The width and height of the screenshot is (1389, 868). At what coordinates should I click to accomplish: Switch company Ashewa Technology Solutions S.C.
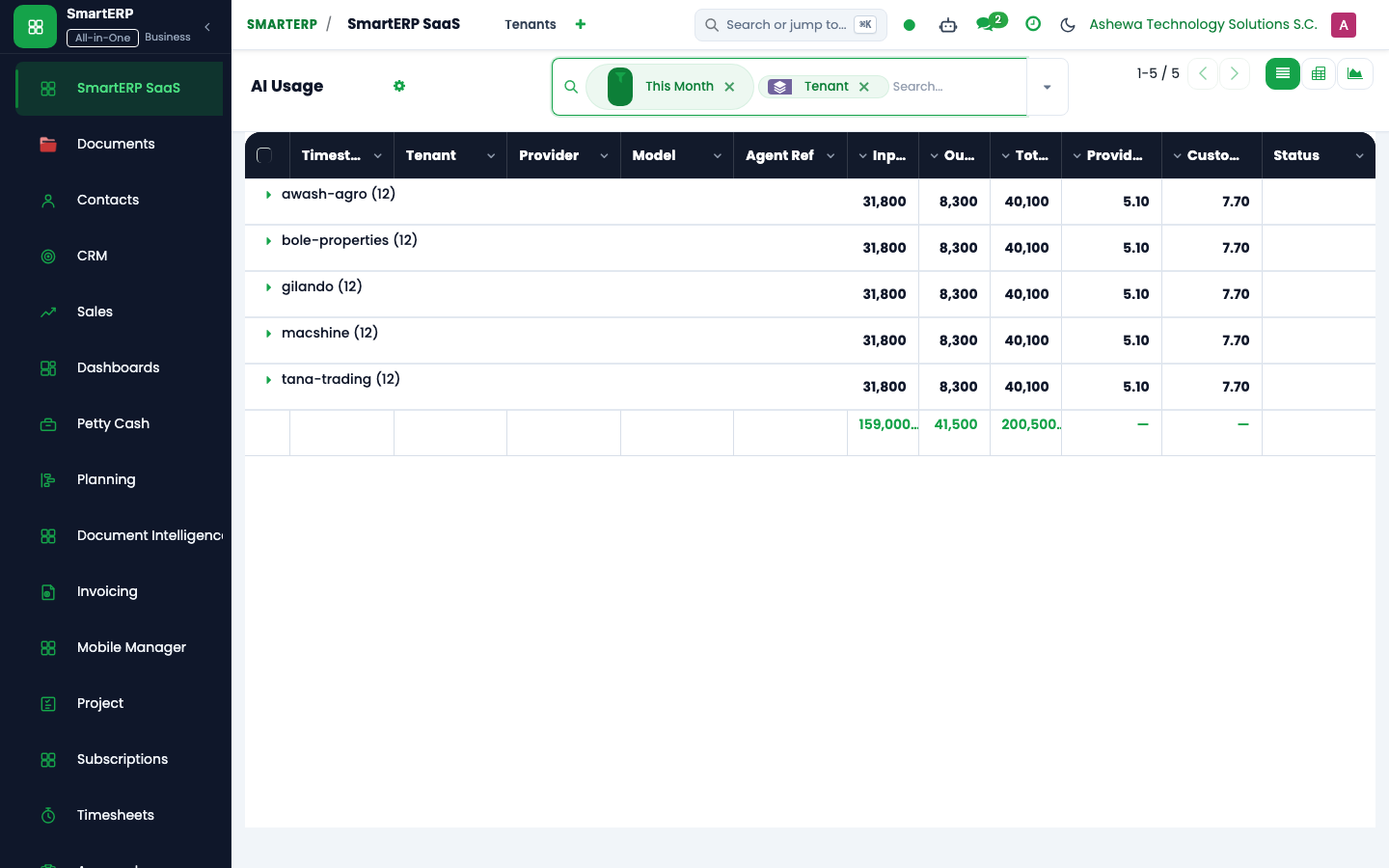coord(1203,24)
